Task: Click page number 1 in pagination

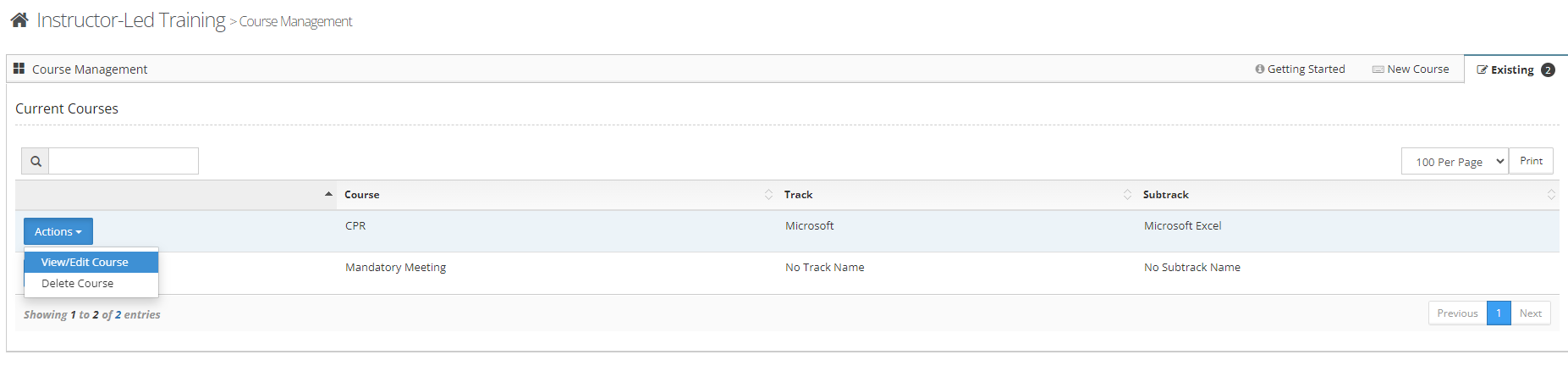Action: tap(1498, 313)
